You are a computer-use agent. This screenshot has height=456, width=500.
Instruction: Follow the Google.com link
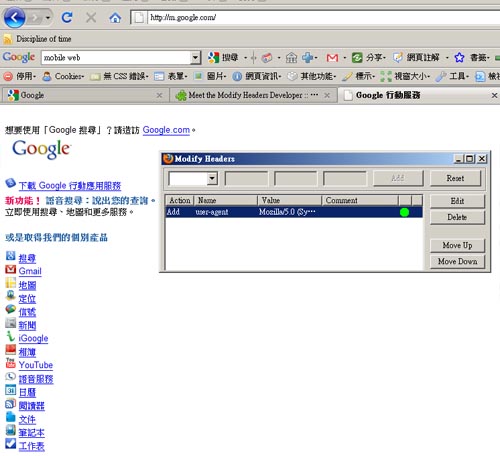pos(166,130)
